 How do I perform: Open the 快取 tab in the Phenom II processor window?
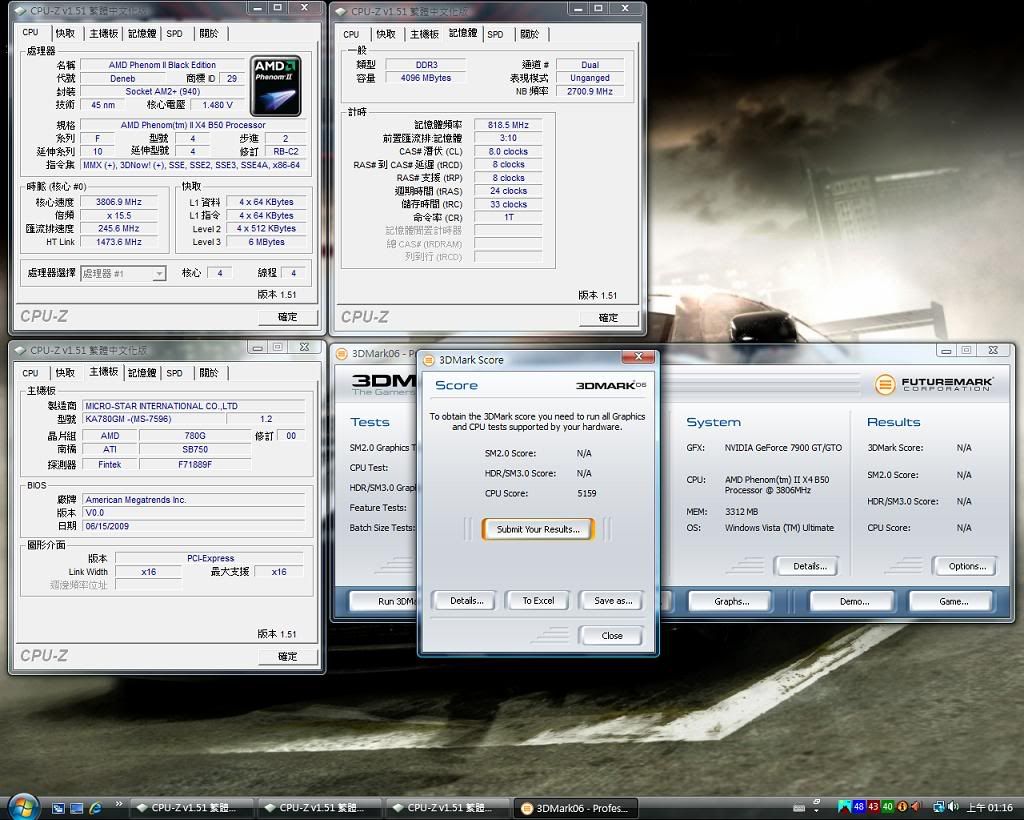65,34
